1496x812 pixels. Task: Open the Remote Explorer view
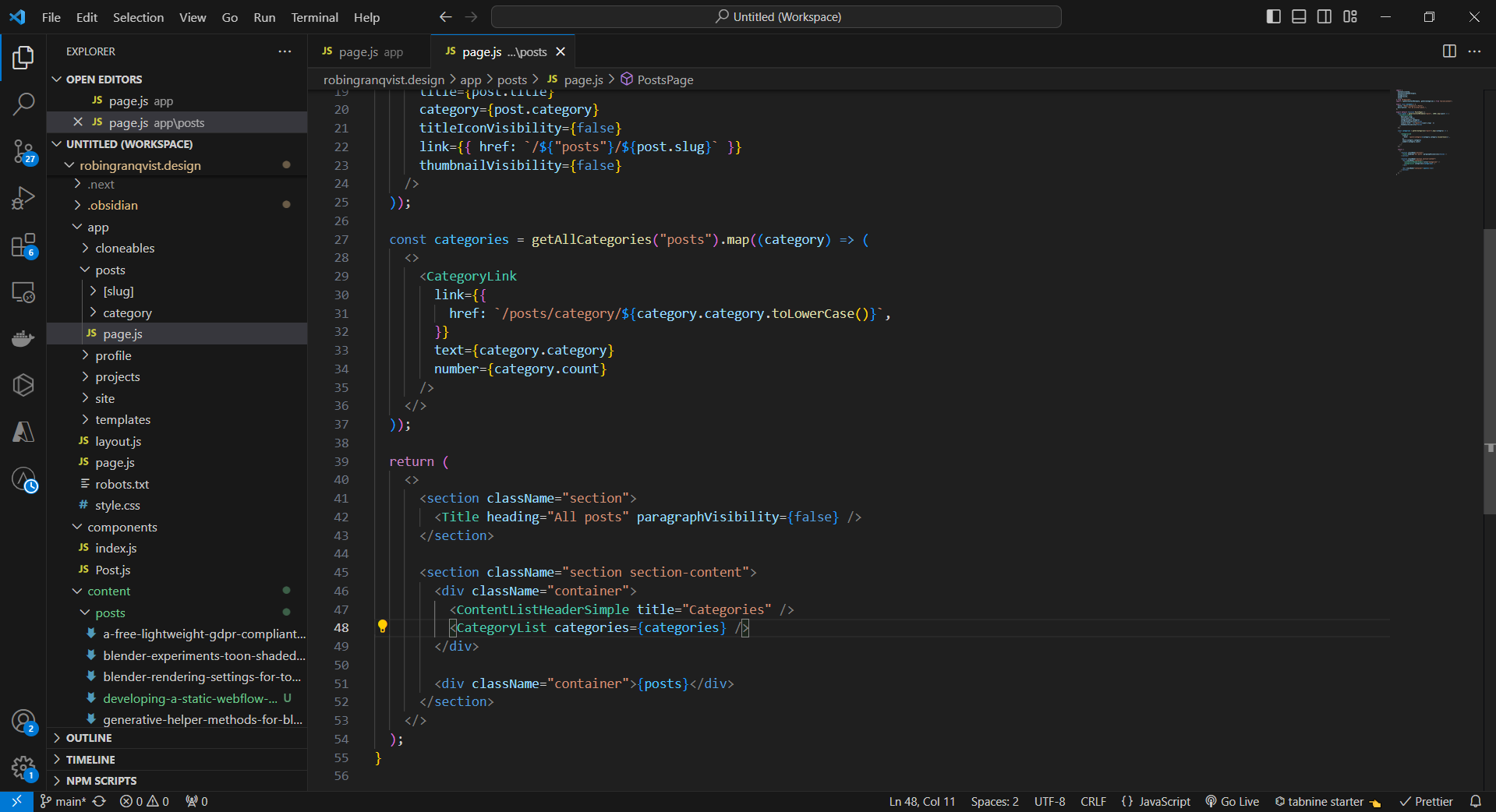[x=23, y=292]
